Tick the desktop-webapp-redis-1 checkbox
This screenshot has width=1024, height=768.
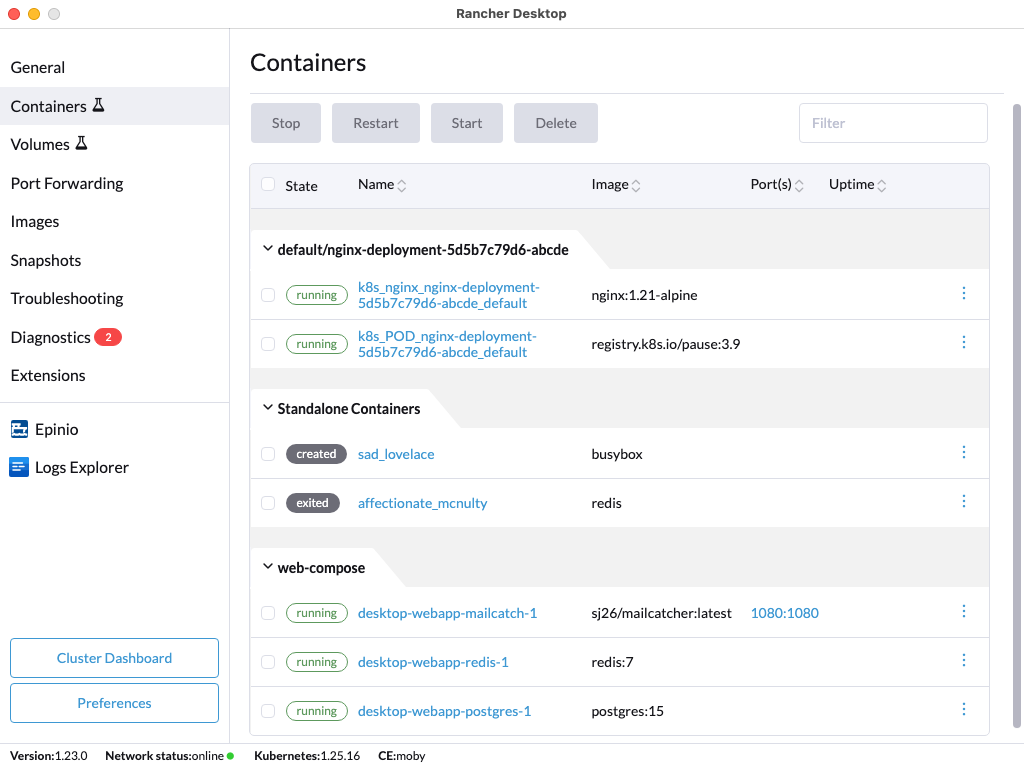(x=268, y=662)
